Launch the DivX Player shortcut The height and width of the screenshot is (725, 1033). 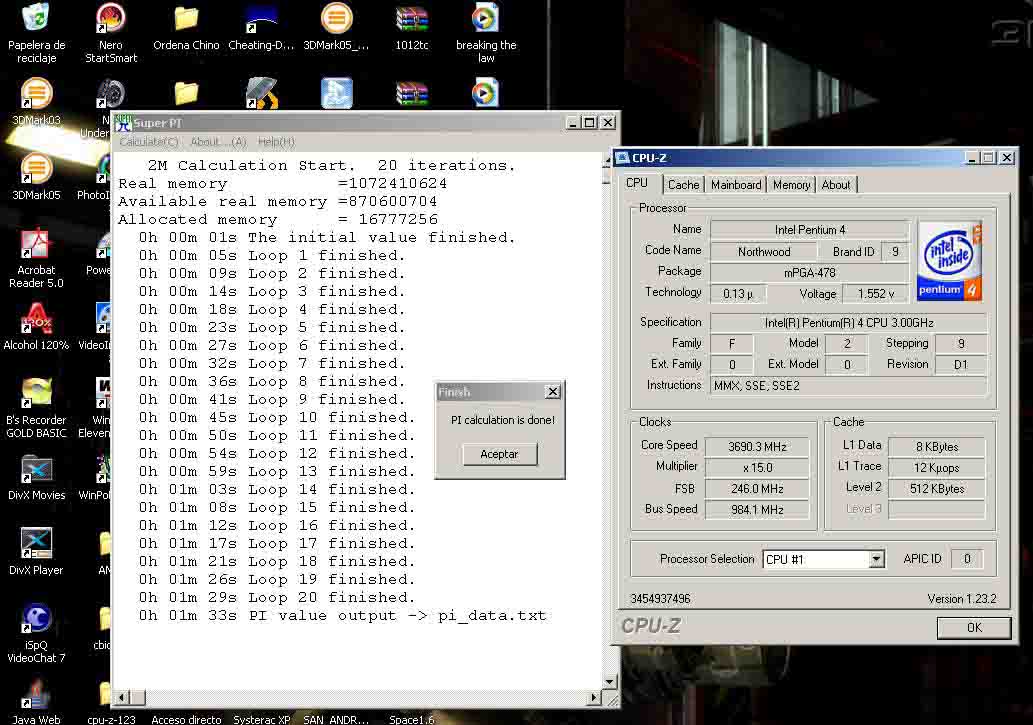tap(36, 545)
